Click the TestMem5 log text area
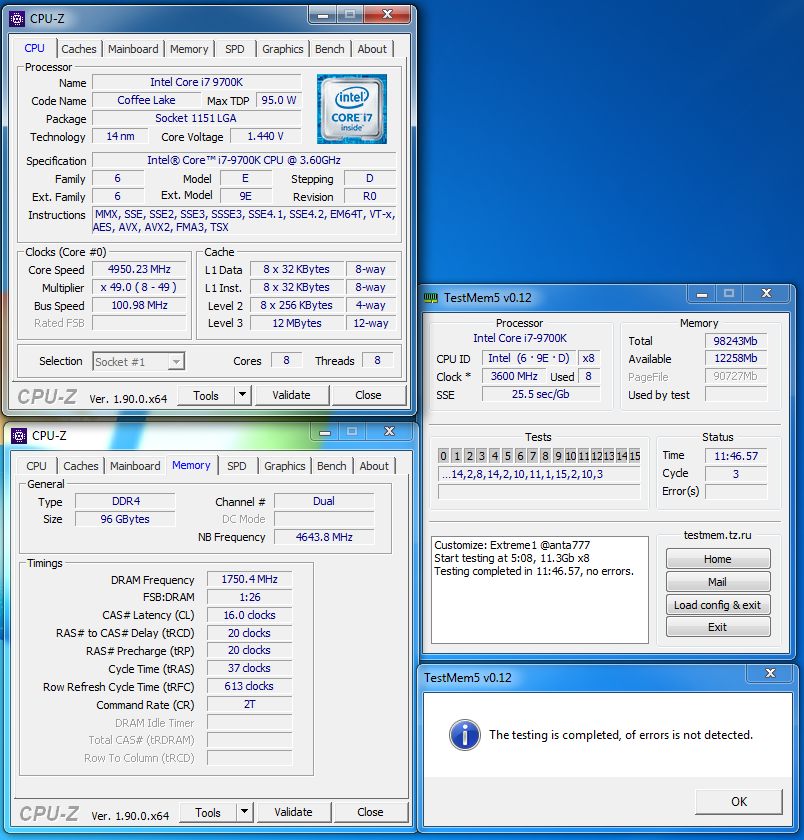 pos(539,589)
